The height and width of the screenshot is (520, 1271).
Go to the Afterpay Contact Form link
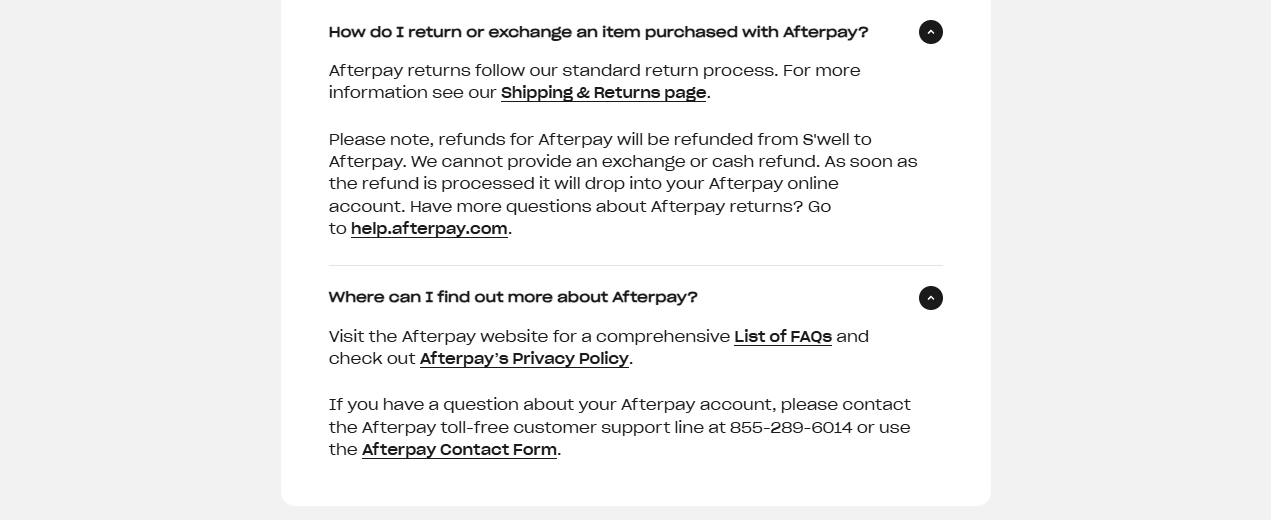pyautogui.click(x=459, y=450)
